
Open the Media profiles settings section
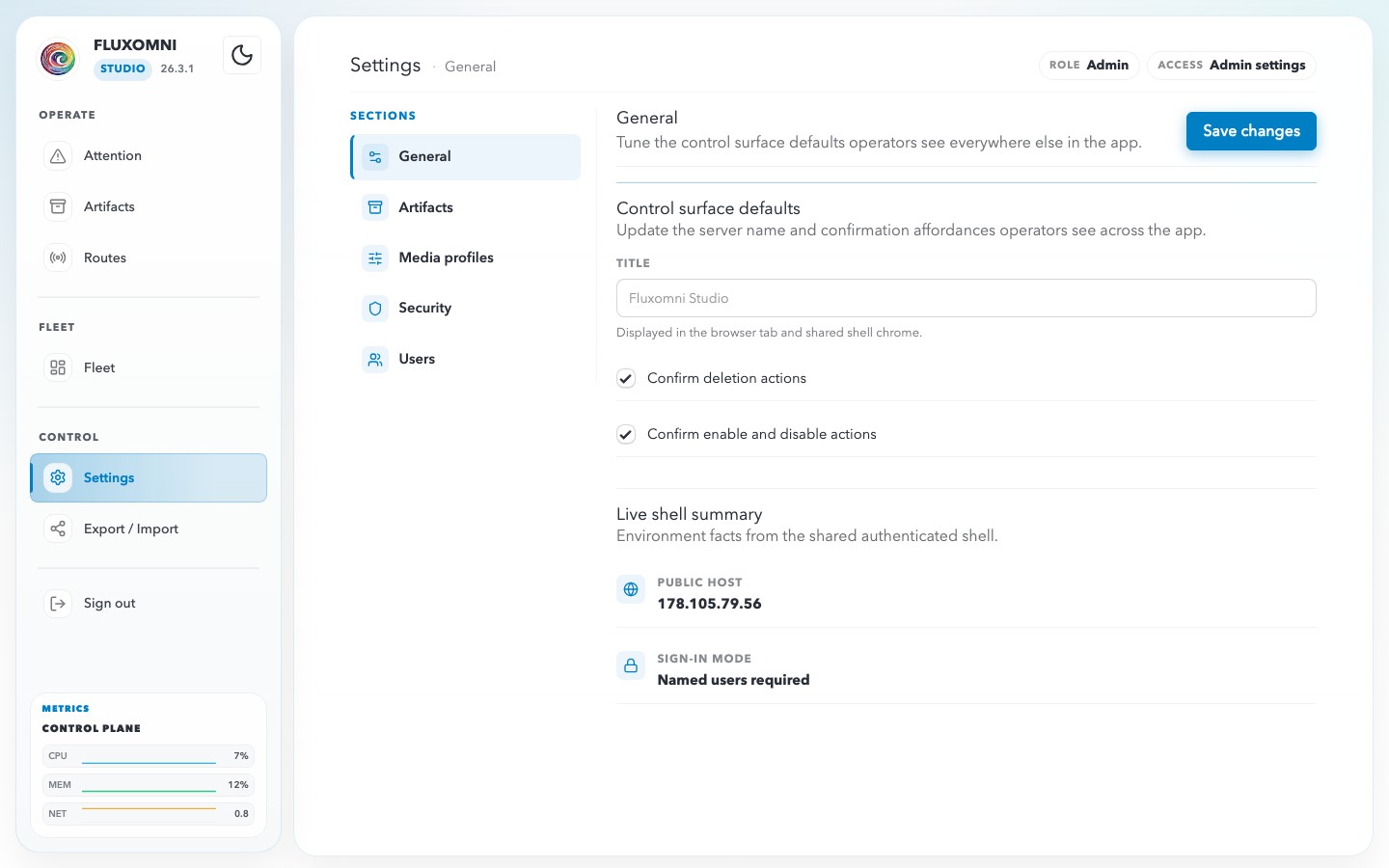[466, 258]
